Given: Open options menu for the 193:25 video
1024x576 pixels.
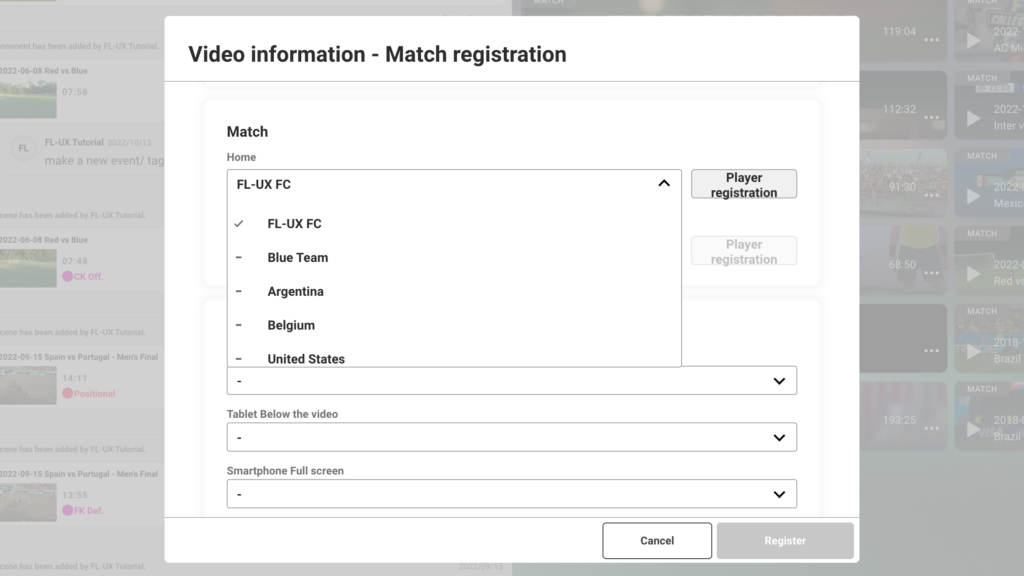Looking at the screenshot, I should coord(931,428).
